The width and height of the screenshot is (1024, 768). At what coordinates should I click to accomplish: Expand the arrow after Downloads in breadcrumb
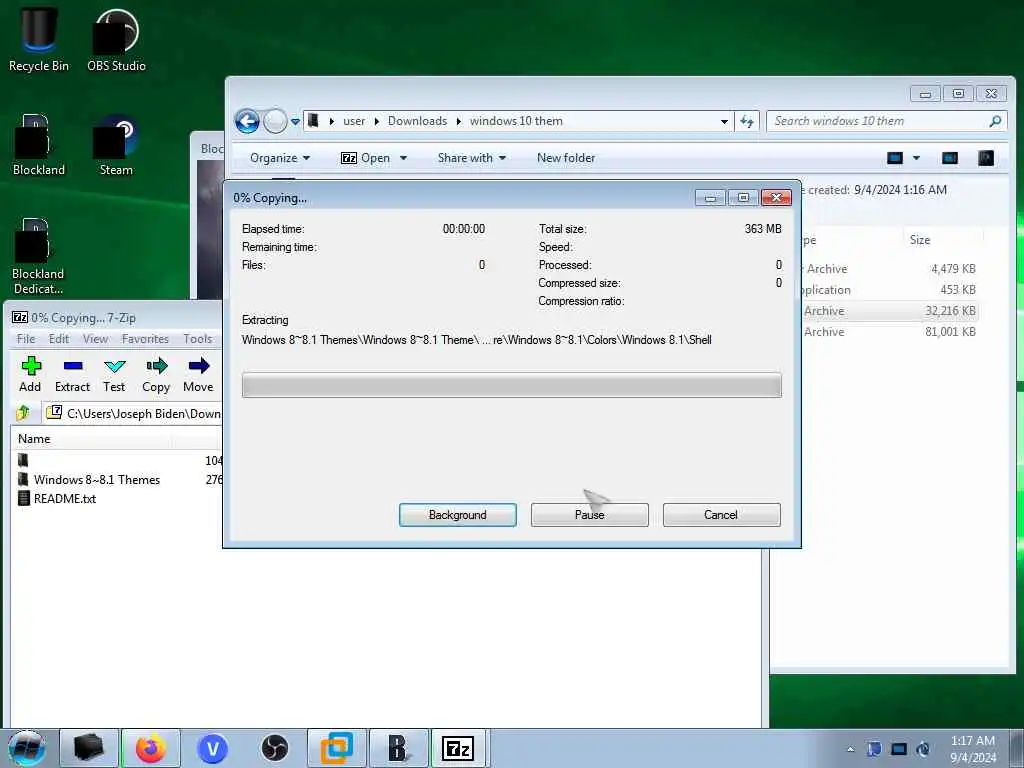458,121
